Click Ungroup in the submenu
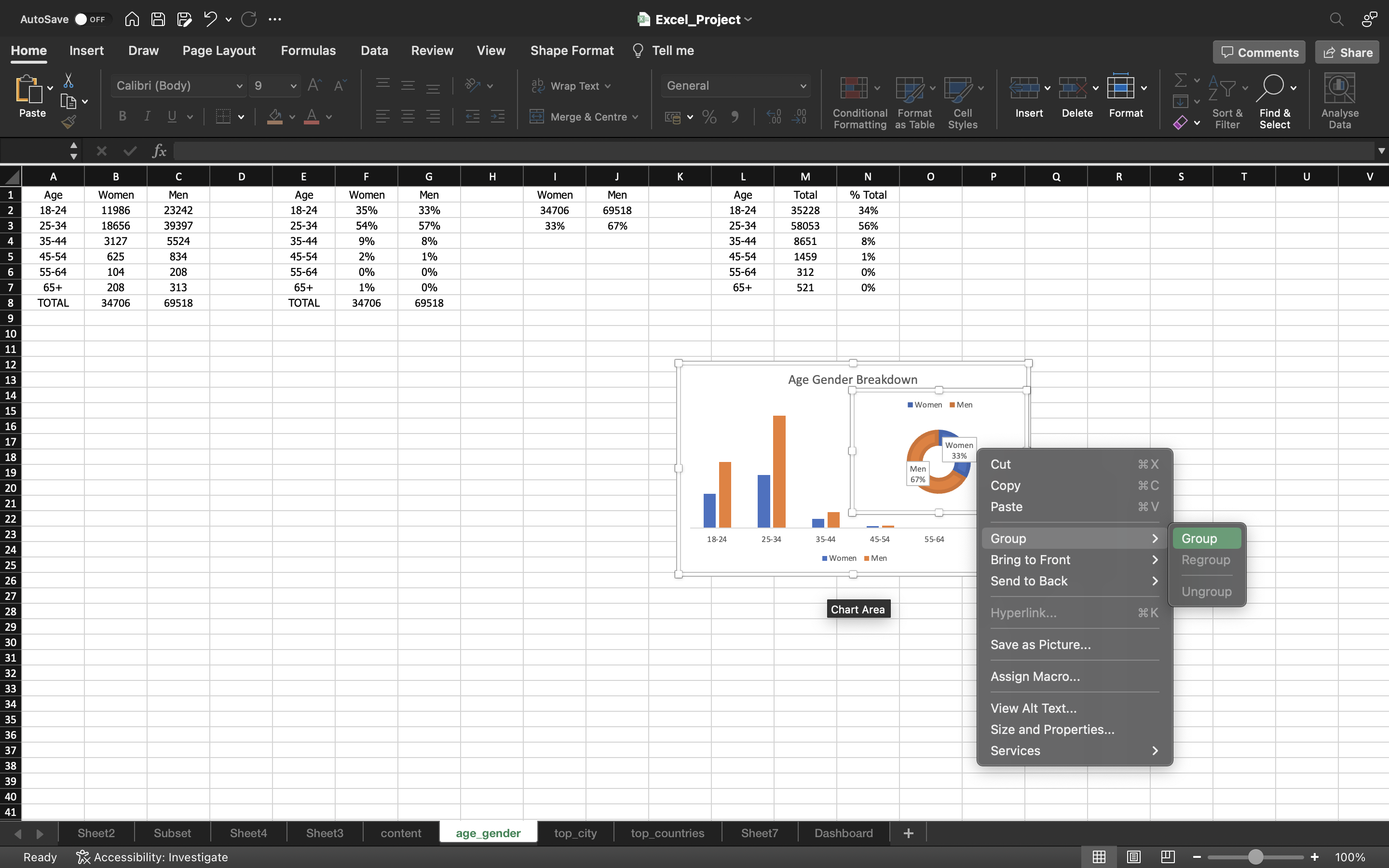The width and height of the screenshot is (1389, 868). (1207, 591)
